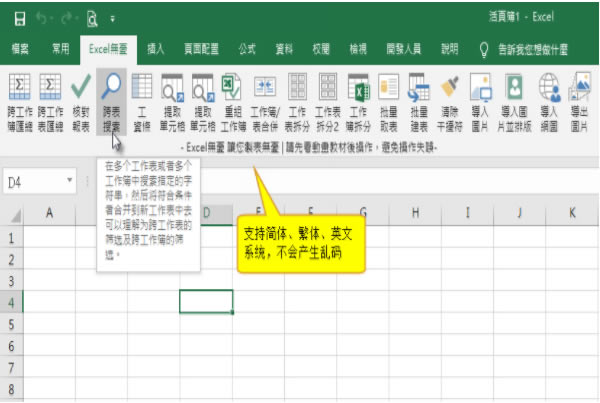Click the lightbulb Tell Me icon
The width and height of the screenshot is (600, 403).
pyautogui.click(x=484, y=49)
